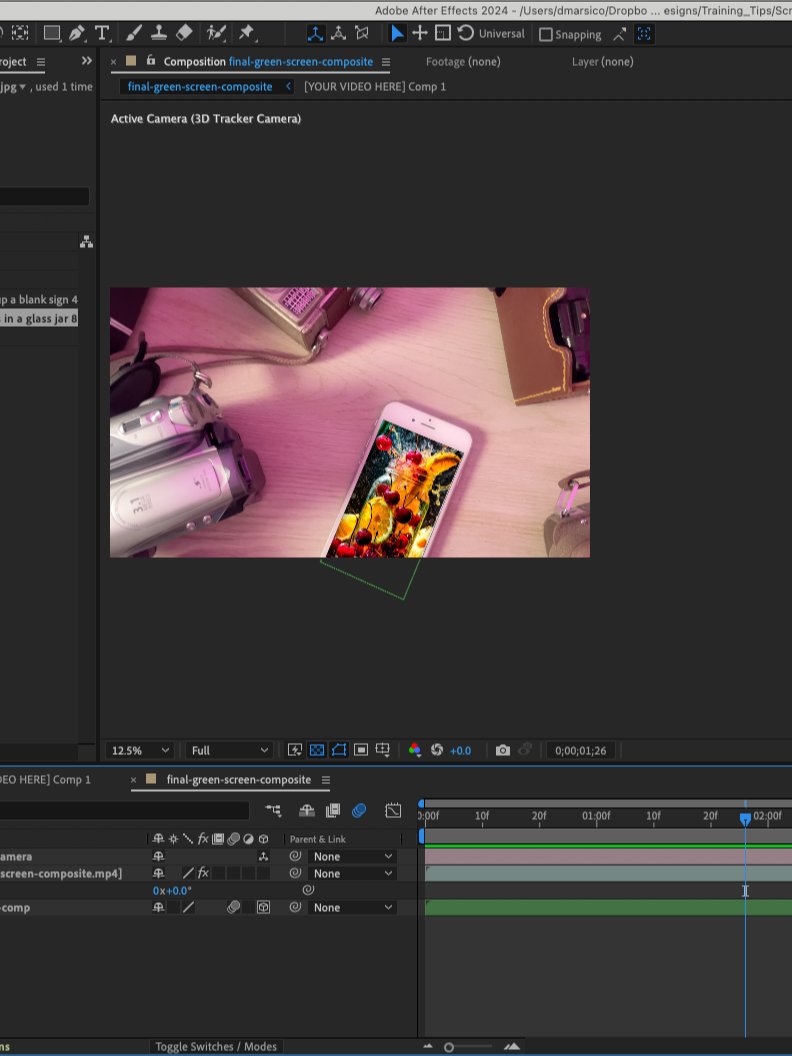This screenshot has height=1056, width=792.
Task: Adjust the timeline zoom slider
Action: pyautogui.click(x=470, y=1047)
